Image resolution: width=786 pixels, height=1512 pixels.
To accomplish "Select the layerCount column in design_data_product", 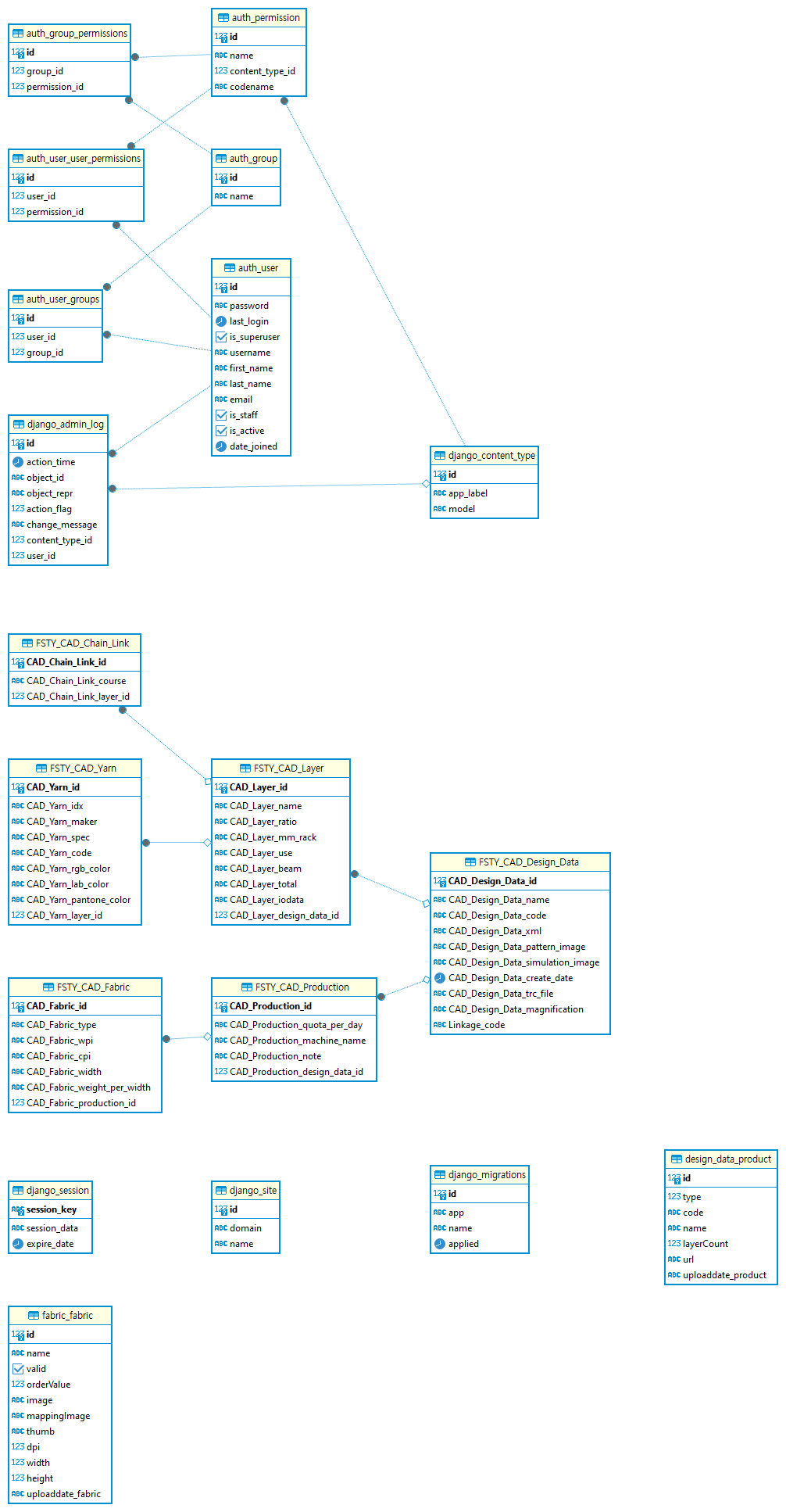I will (705, 1244).
